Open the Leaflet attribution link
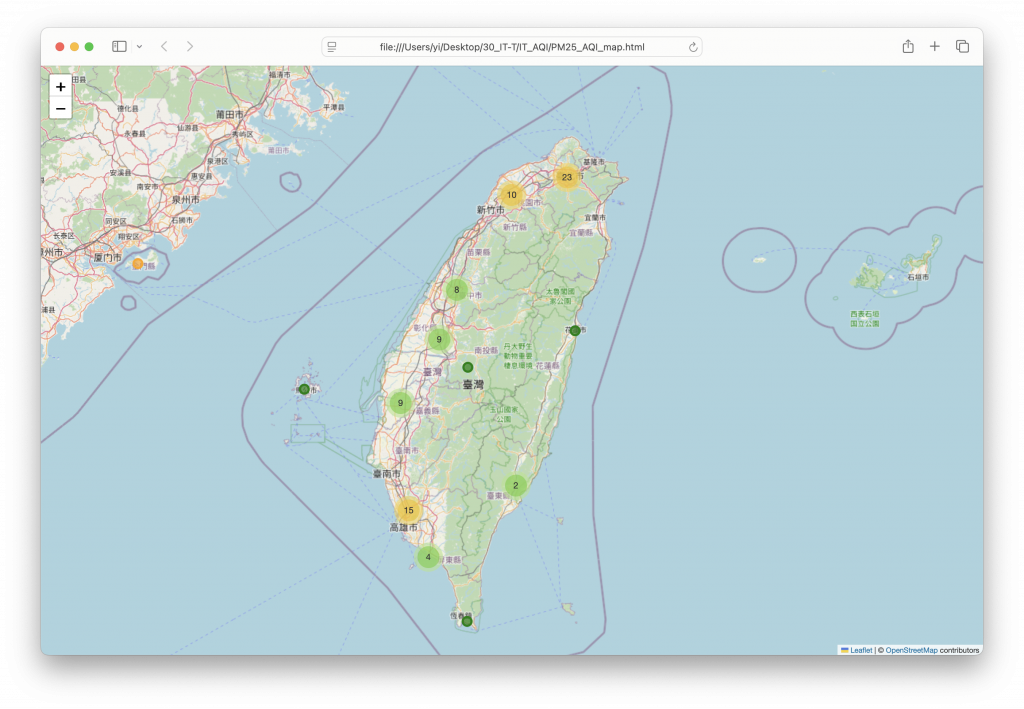1024x709 pixels. pyautogui.click(x=861, y=650)
